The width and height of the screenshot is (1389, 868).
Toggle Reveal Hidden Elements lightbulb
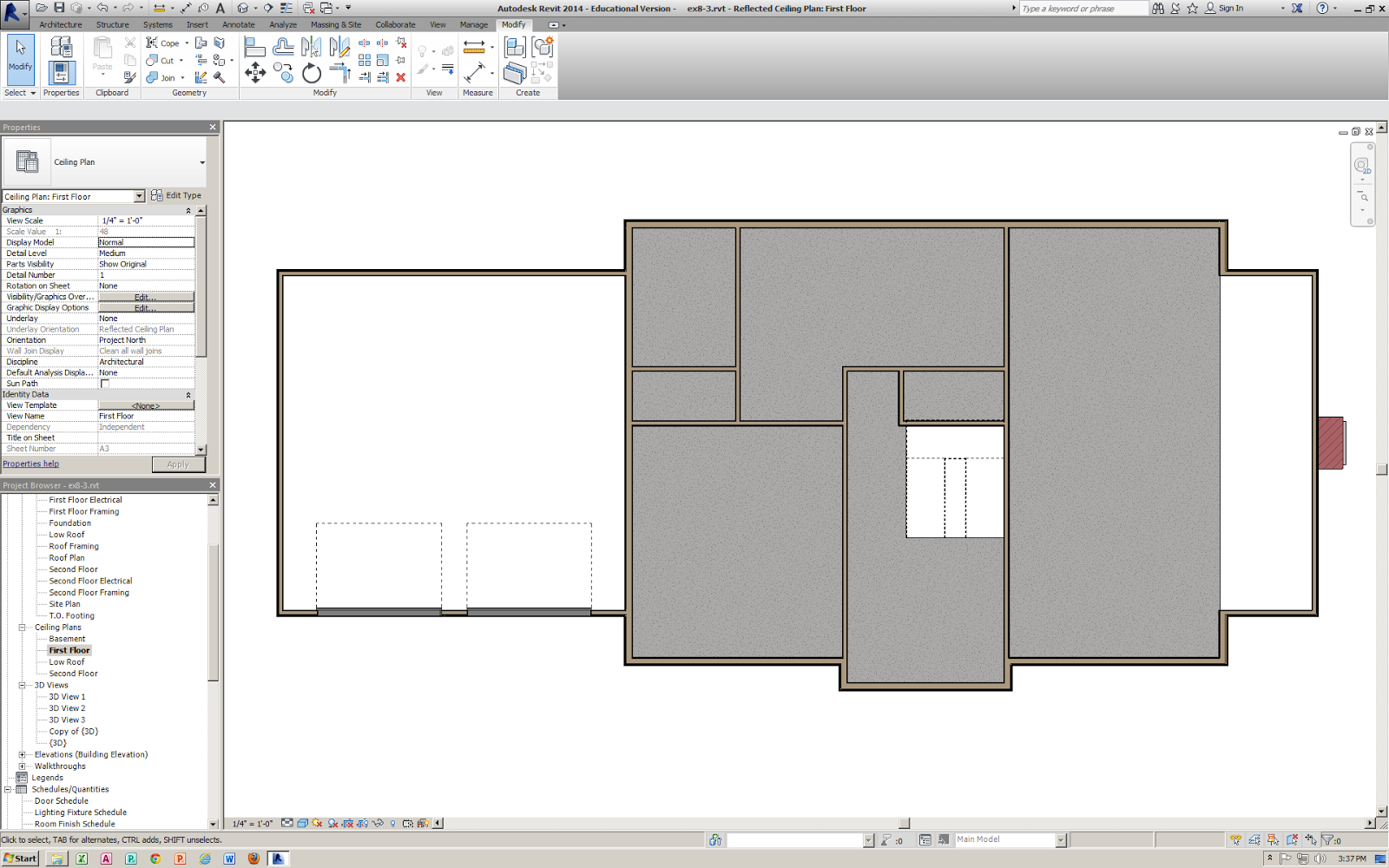392,823
